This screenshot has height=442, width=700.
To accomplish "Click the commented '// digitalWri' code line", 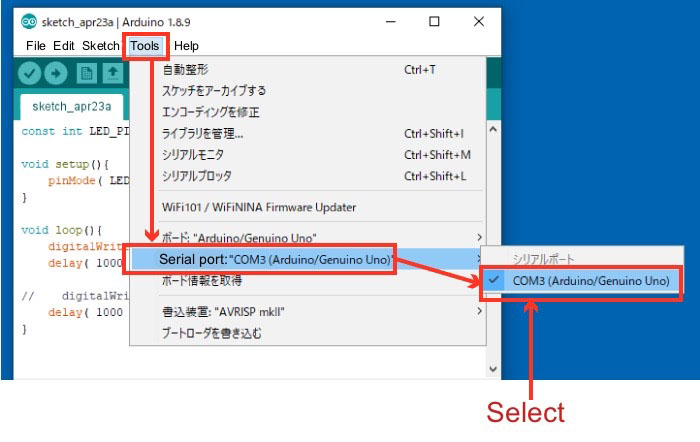I will 75,296.
